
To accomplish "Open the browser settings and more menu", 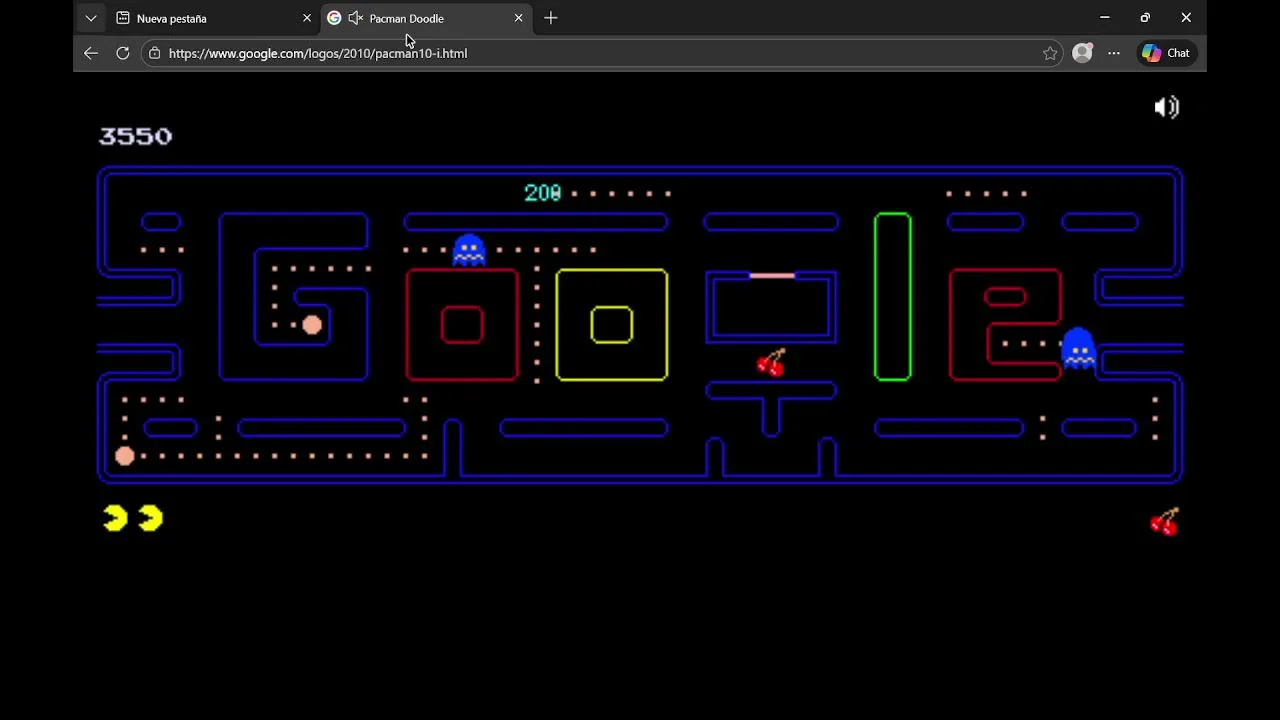I will click(x=1114, y=53).
